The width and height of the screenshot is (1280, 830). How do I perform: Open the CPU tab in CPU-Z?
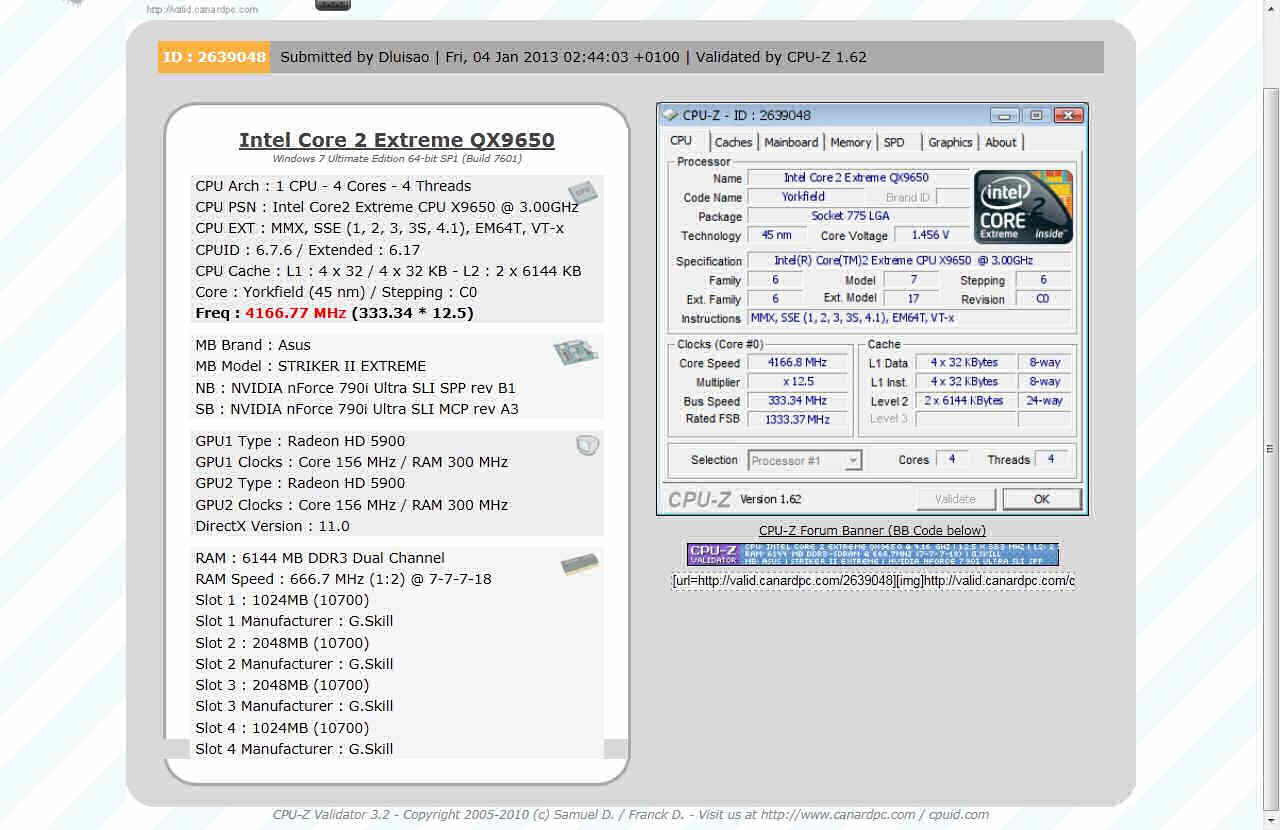(681, 141)
